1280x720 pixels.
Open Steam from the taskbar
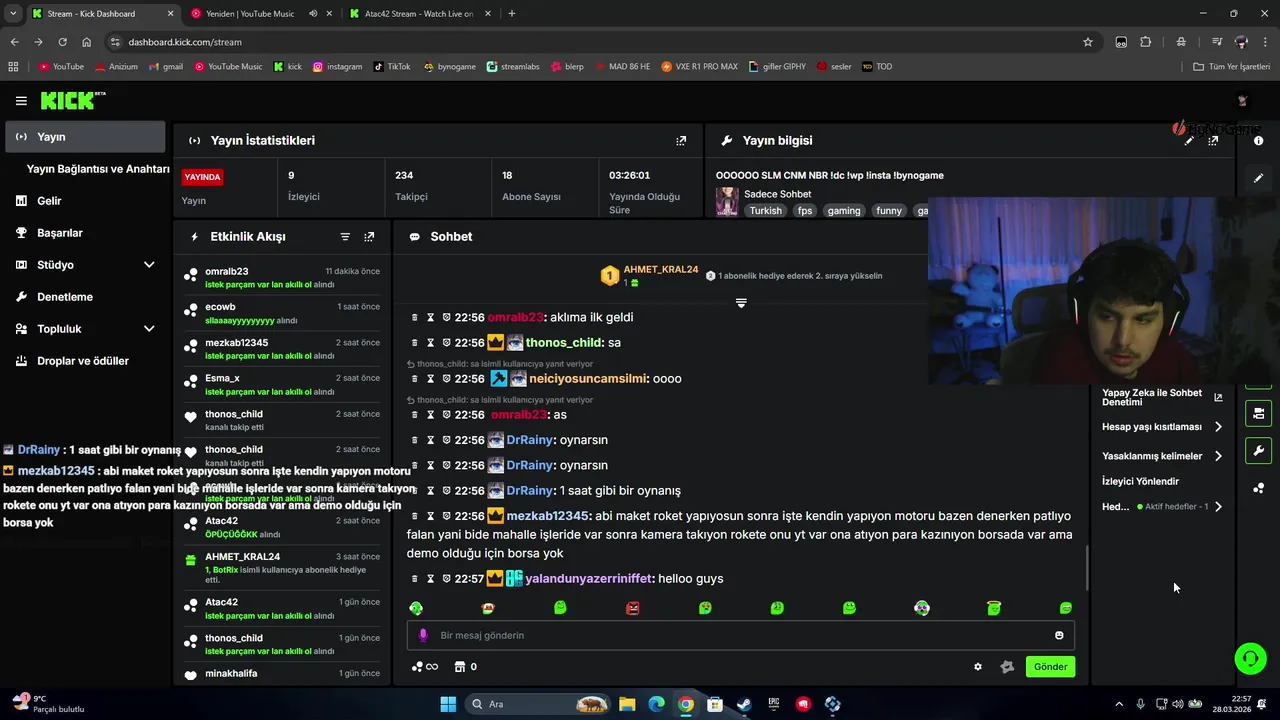click(744, 704)
